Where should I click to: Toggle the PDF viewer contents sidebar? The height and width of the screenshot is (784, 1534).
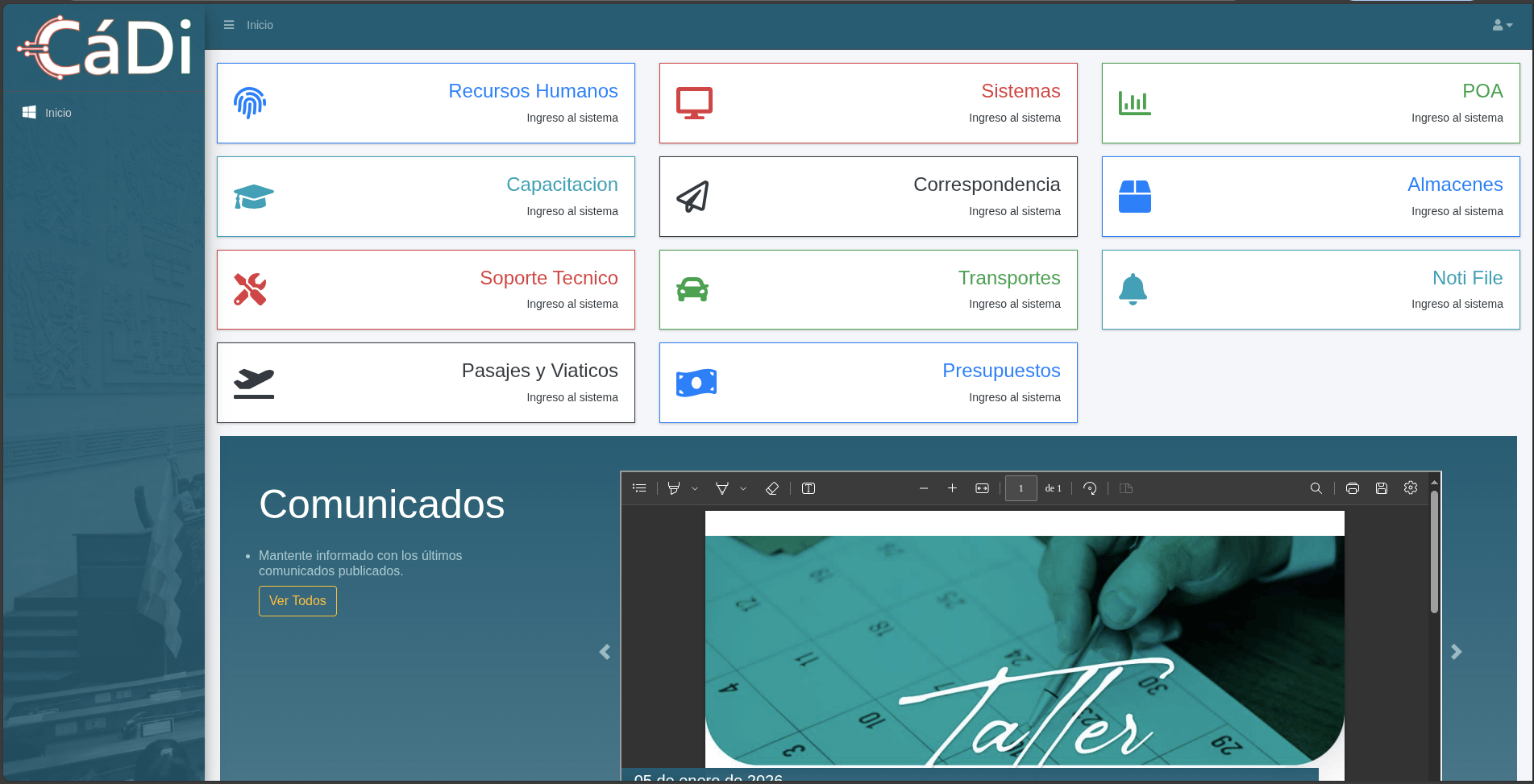click(639, 488)
